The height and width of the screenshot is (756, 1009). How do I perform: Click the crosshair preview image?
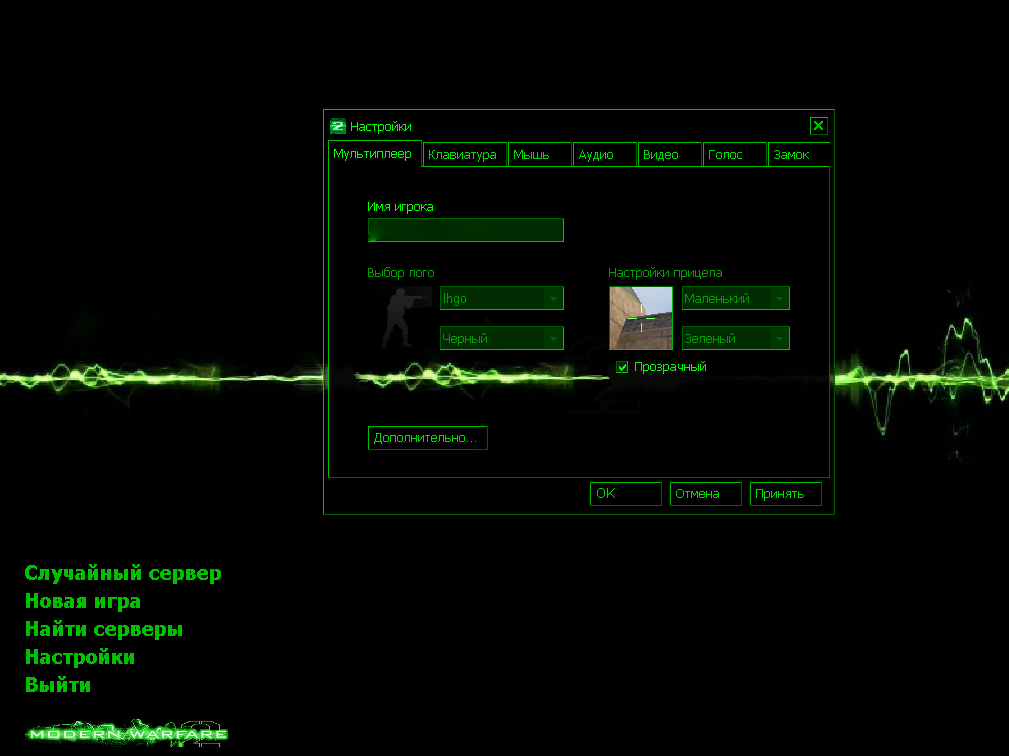[641, 318]
